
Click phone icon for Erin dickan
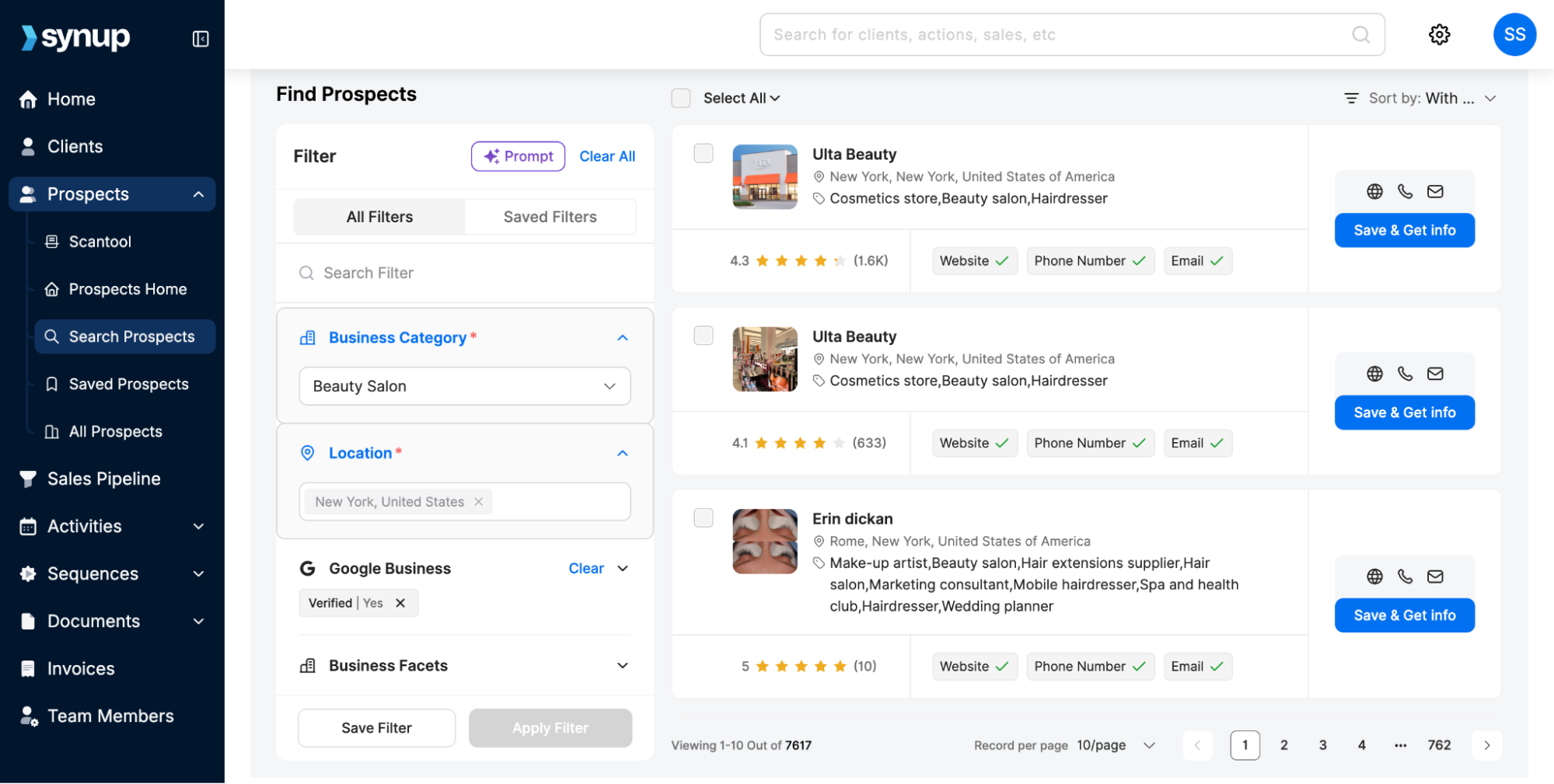[x=1405, y=577]
